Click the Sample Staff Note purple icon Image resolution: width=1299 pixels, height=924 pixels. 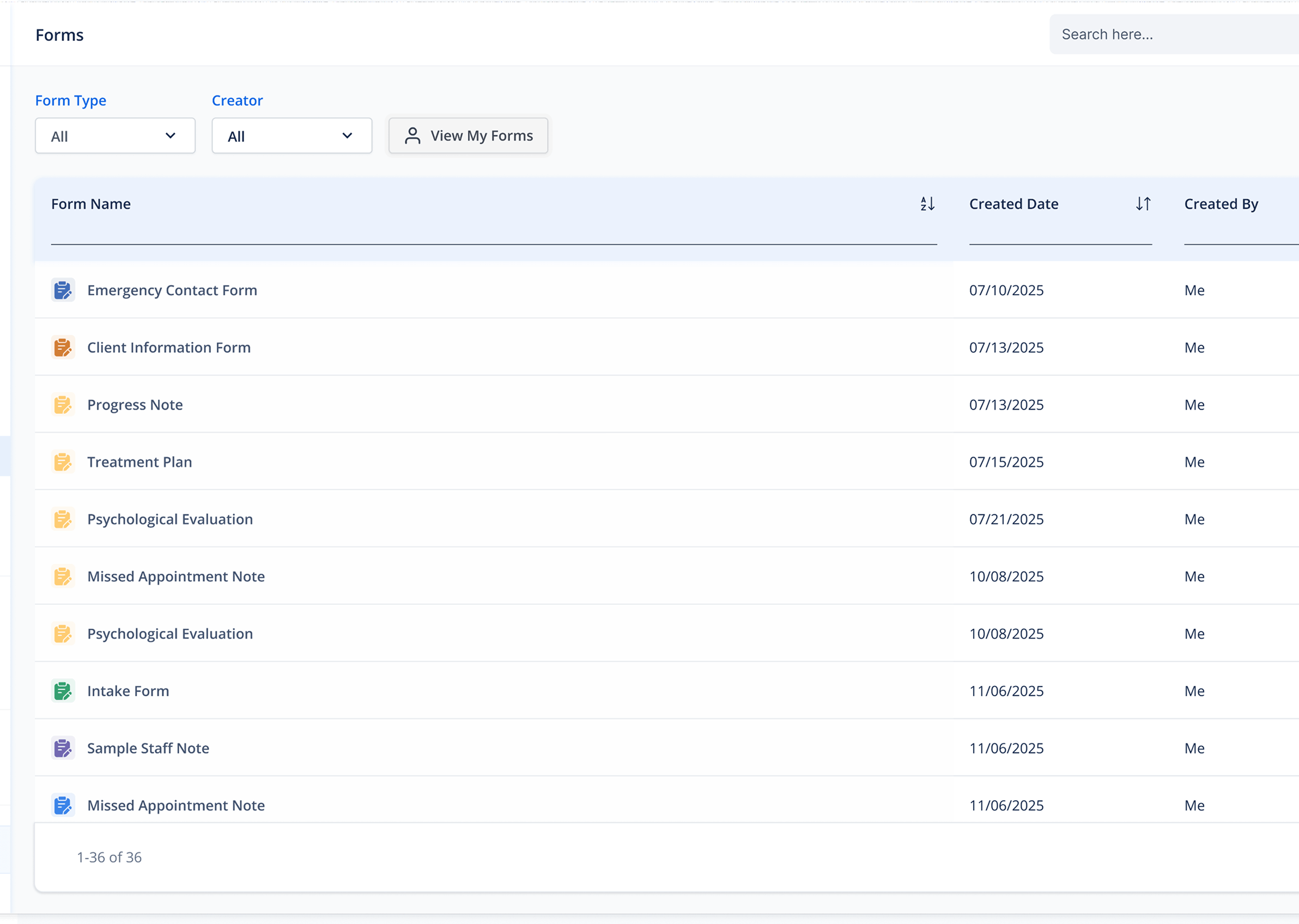tap(63, 748)
